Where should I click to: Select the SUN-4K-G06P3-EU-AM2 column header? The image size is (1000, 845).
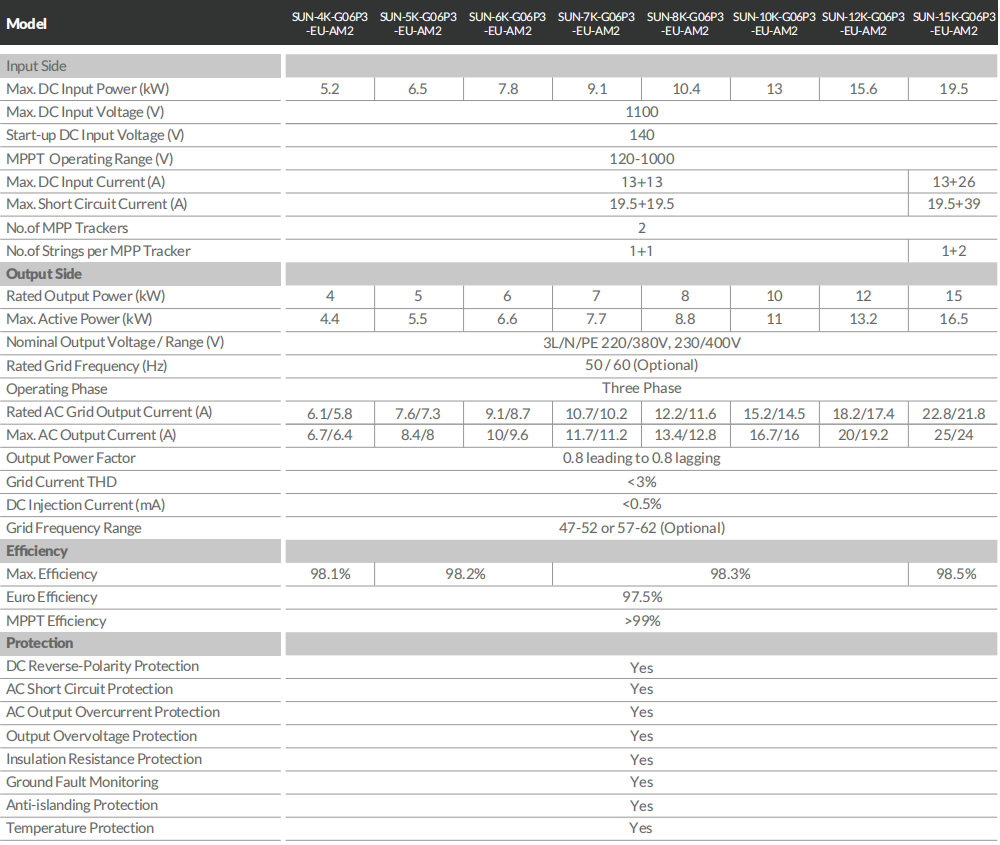[330, 24]
